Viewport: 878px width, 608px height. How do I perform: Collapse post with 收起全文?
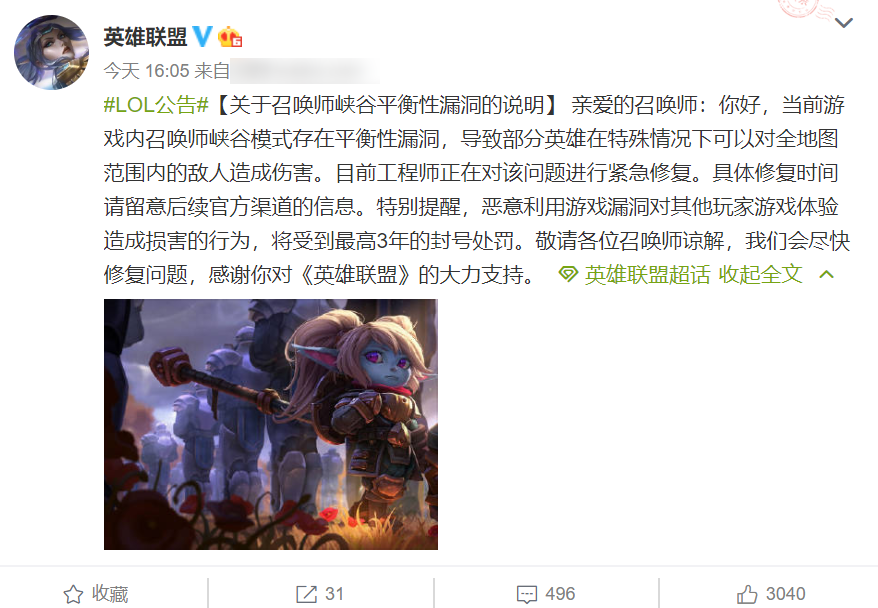(x=760, y=274)
